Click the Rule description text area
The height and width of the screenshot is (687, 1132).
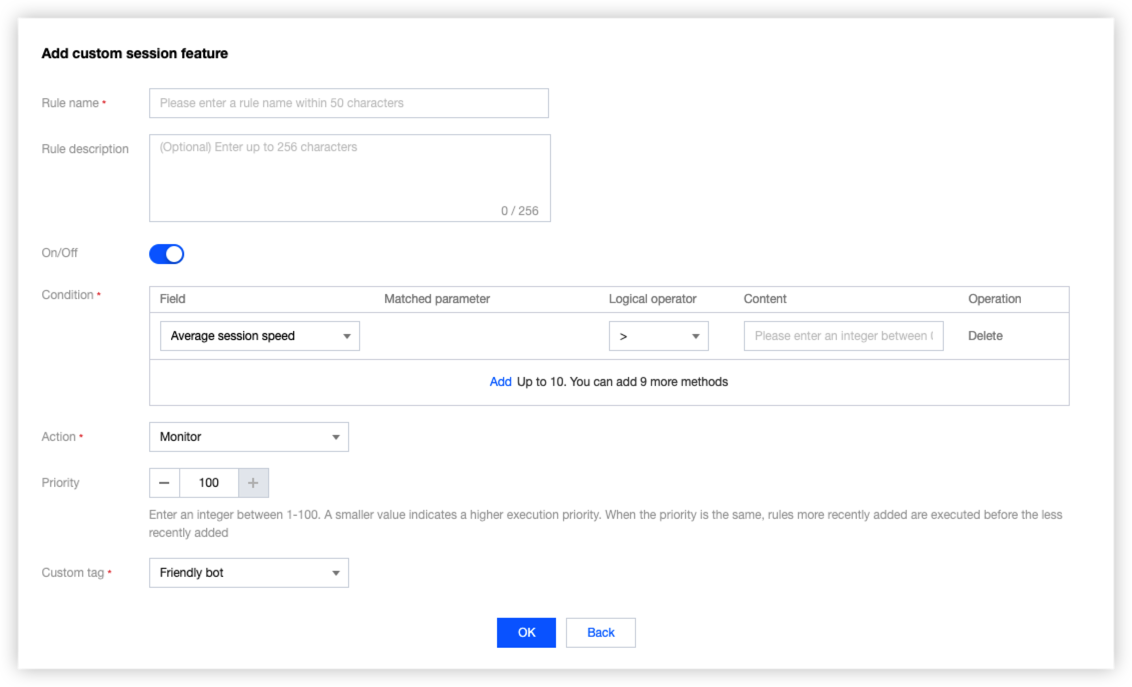point(349,177)
